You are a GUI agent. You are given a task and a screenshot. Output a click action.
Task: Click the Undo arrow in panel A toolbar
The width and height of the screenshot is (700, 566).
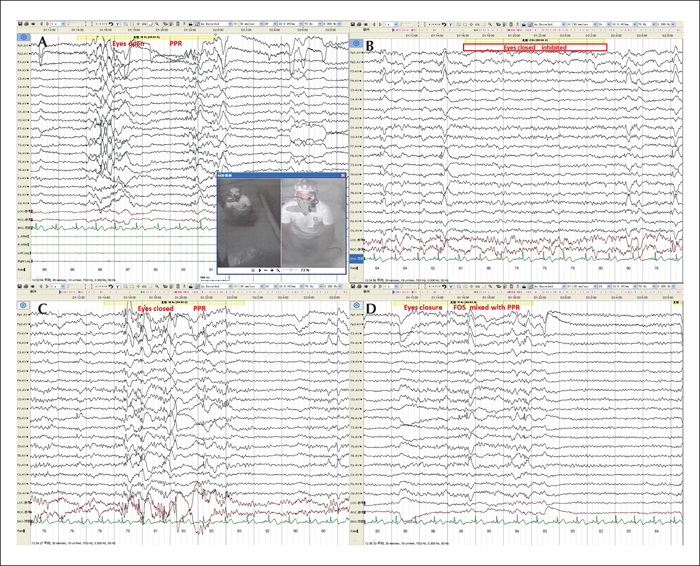click(x=111, y=24)
